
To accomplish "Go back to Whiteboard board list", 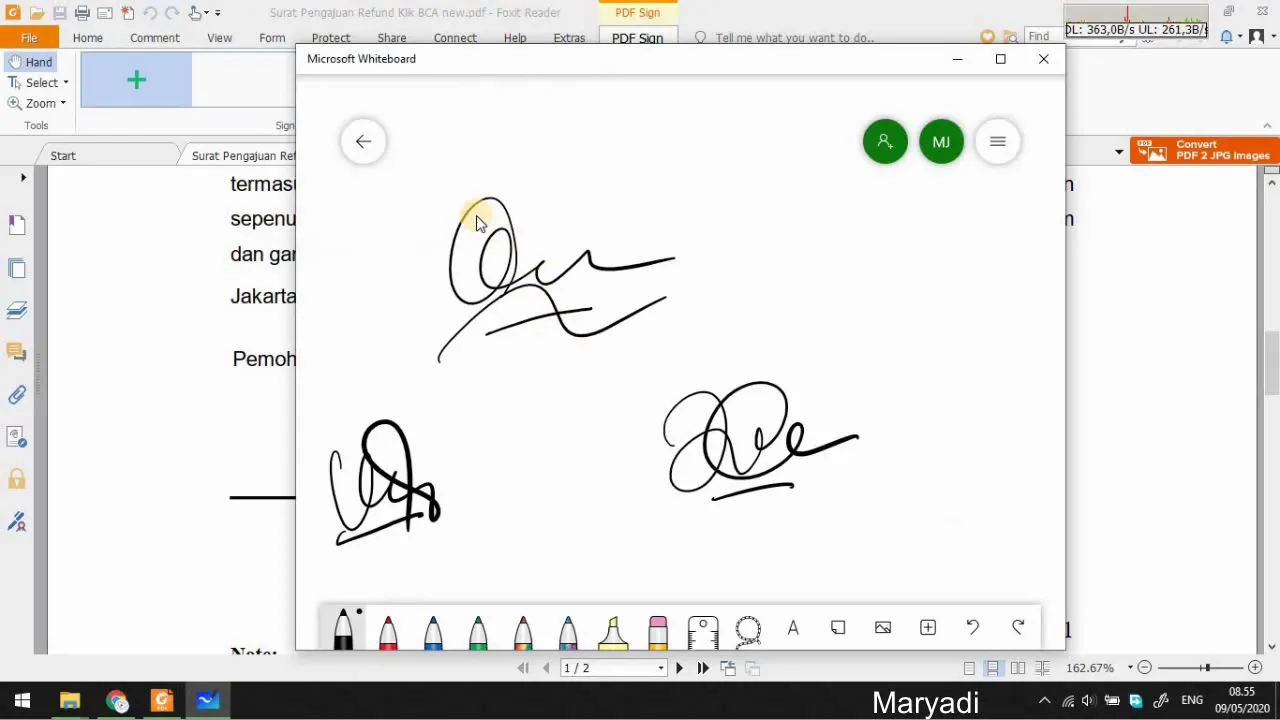I will (x=363, y=141).
